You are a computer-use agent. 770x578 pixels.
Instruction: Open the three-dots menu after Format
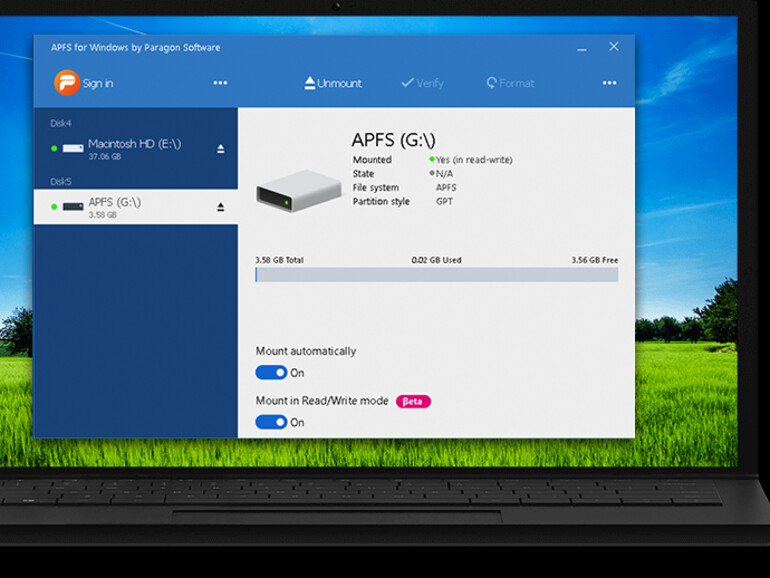tap(609, 83)
